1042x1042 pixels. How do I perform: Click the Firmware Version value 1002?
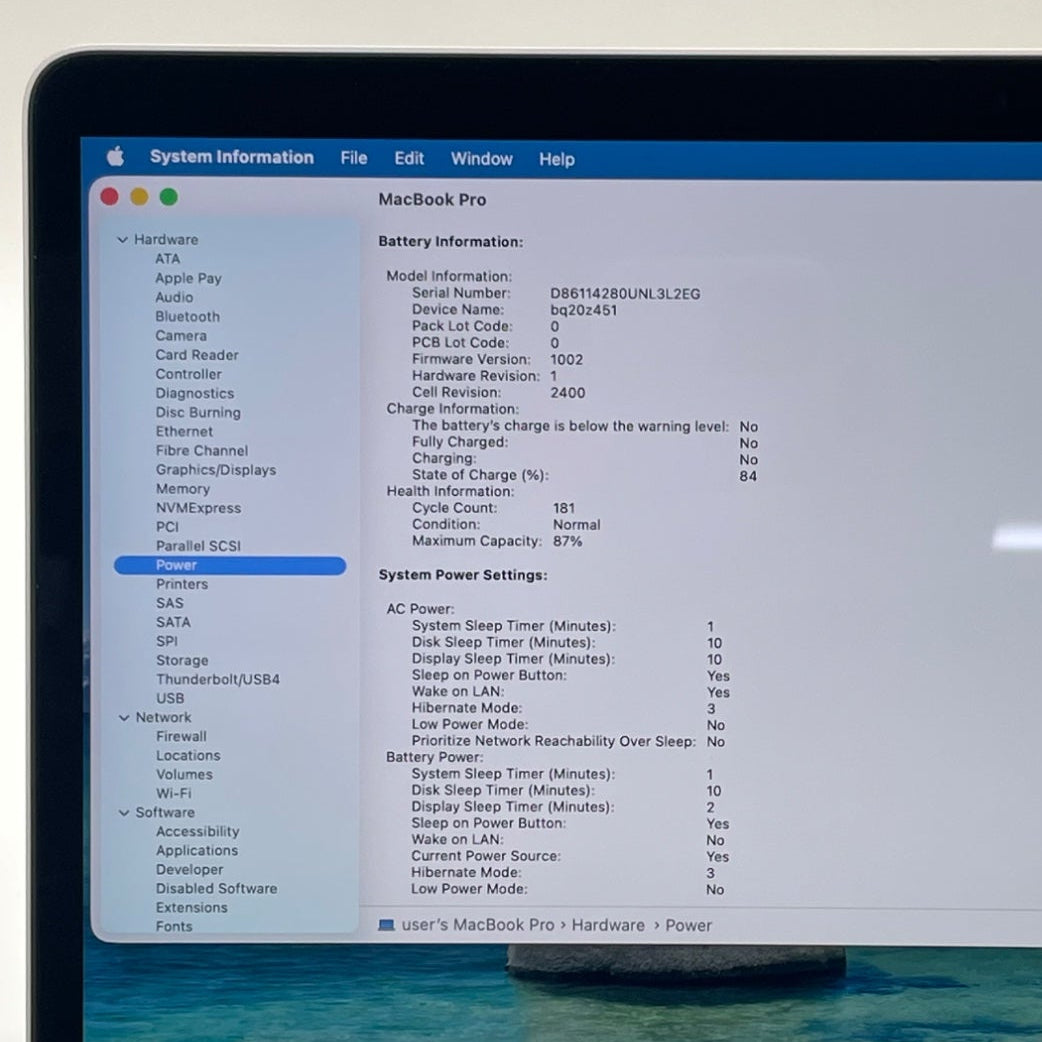[x=567, y=360]
